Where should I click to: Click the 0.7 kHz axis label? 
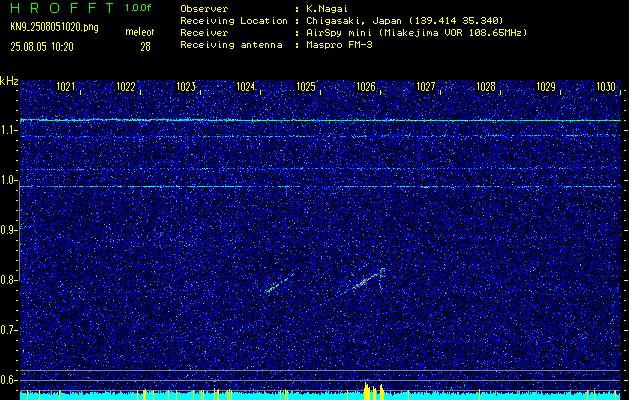(x=7, y=330)
